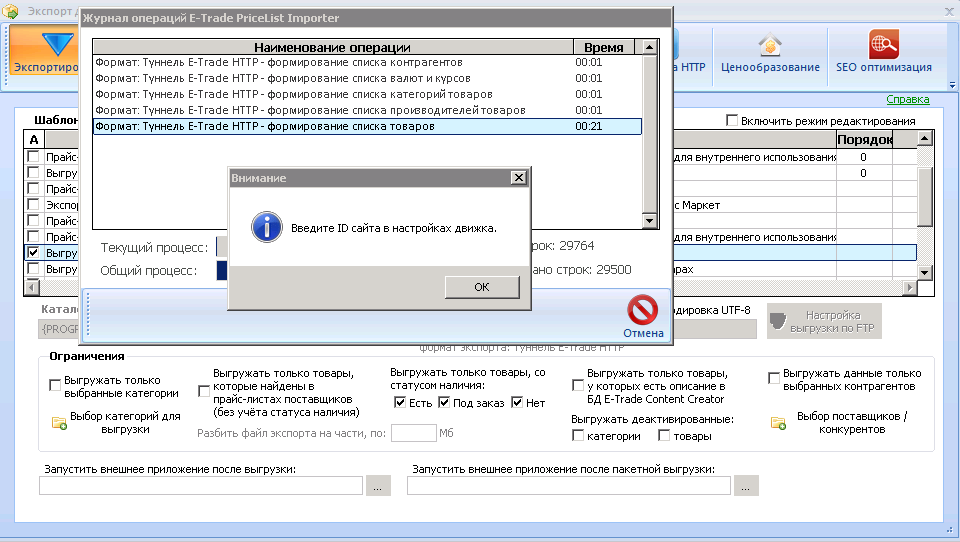Open the Справка help link

[x=907, y=99]
